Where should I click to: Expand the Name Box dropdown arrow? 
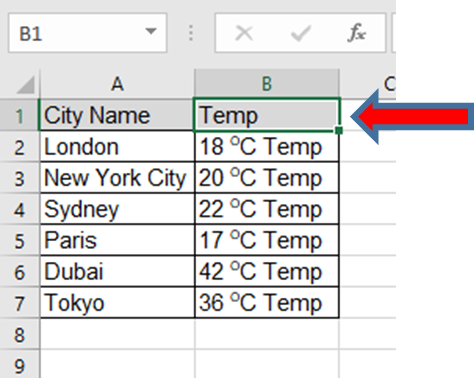(151, 31)
